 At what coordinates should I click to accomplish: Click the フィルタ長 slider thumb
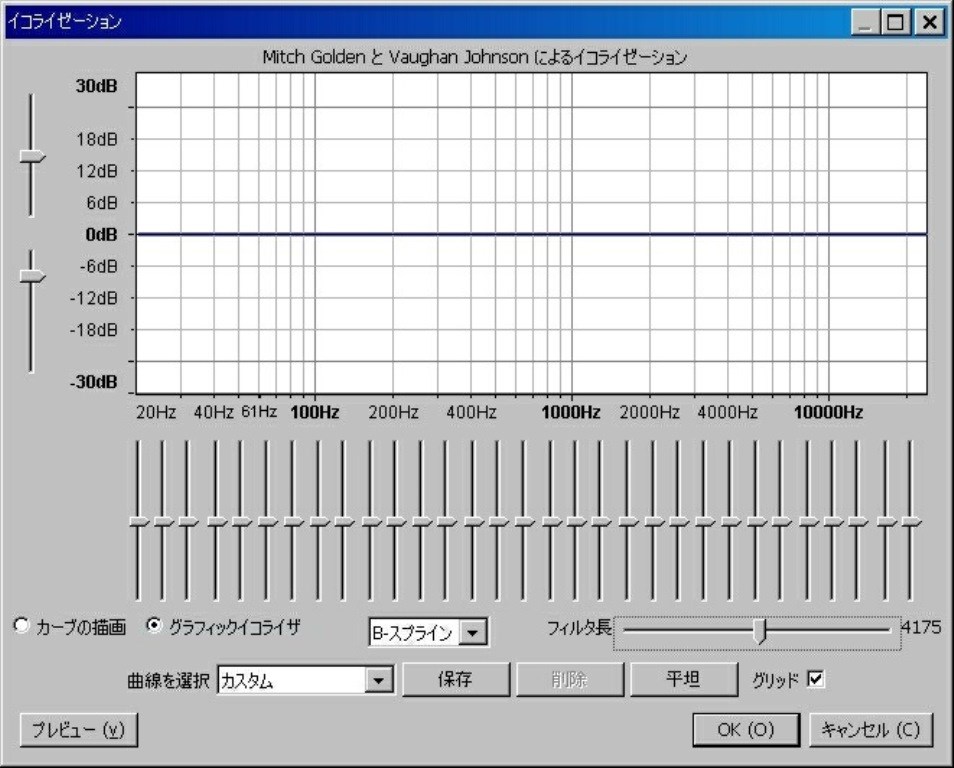click(759, 631)
